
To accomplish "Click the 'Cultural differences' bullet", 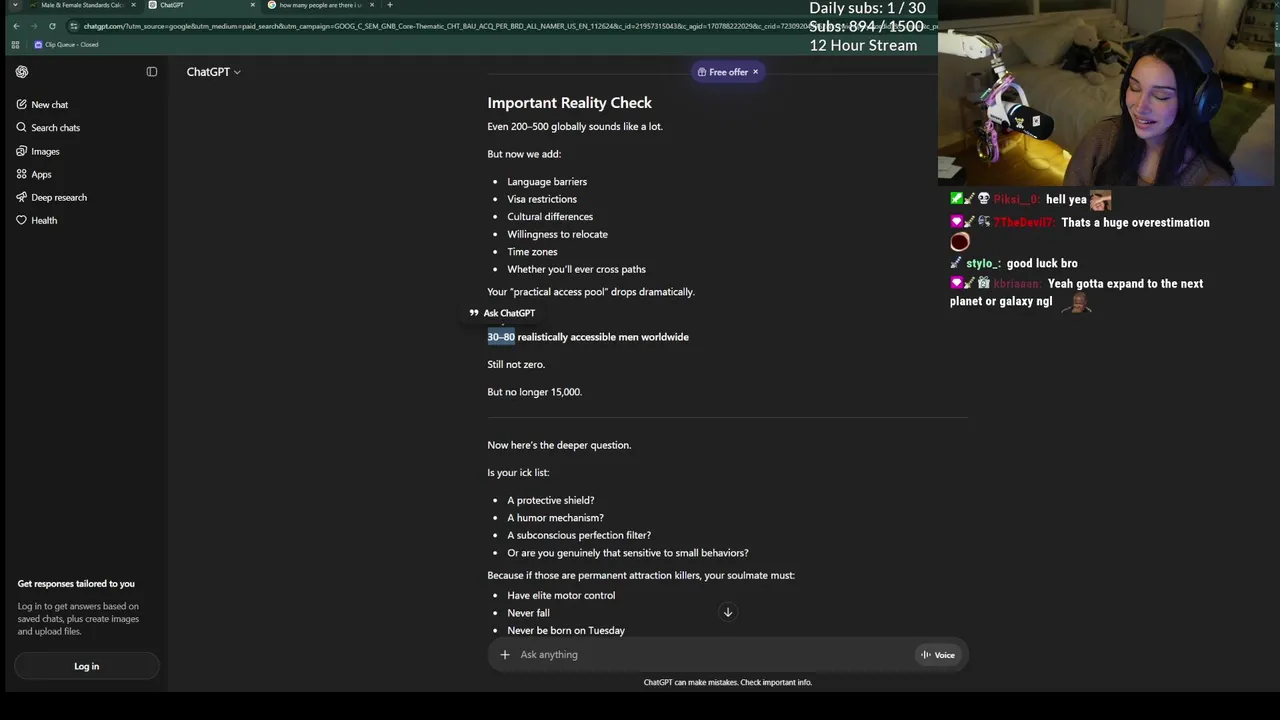I will pyautogui.click(x=550, y=217).
